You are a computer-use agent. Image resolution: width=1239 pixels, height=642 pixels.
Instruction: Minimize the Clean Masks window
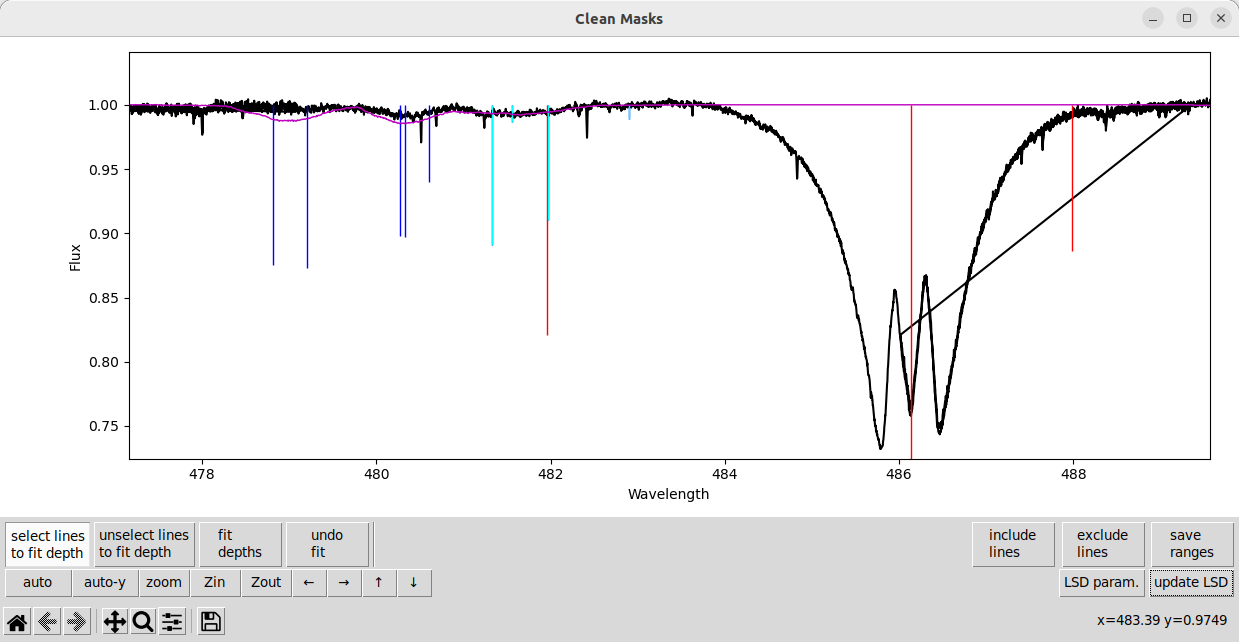1154,18
